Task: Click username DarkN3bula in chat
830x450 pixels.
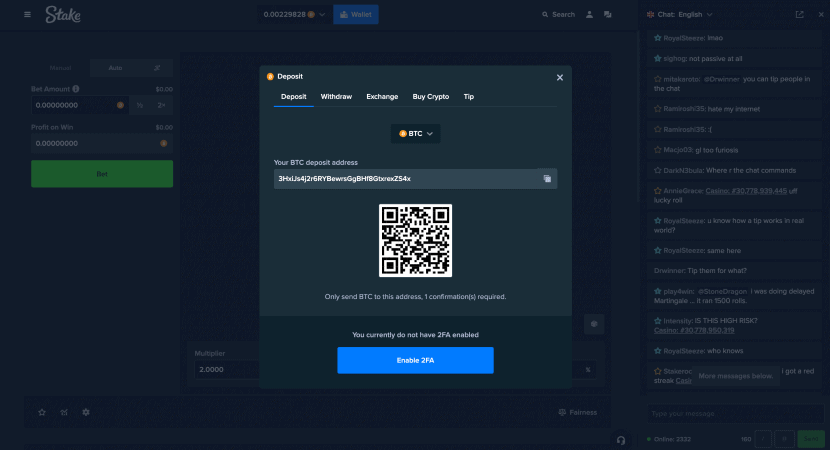Action: click(683, 170)
